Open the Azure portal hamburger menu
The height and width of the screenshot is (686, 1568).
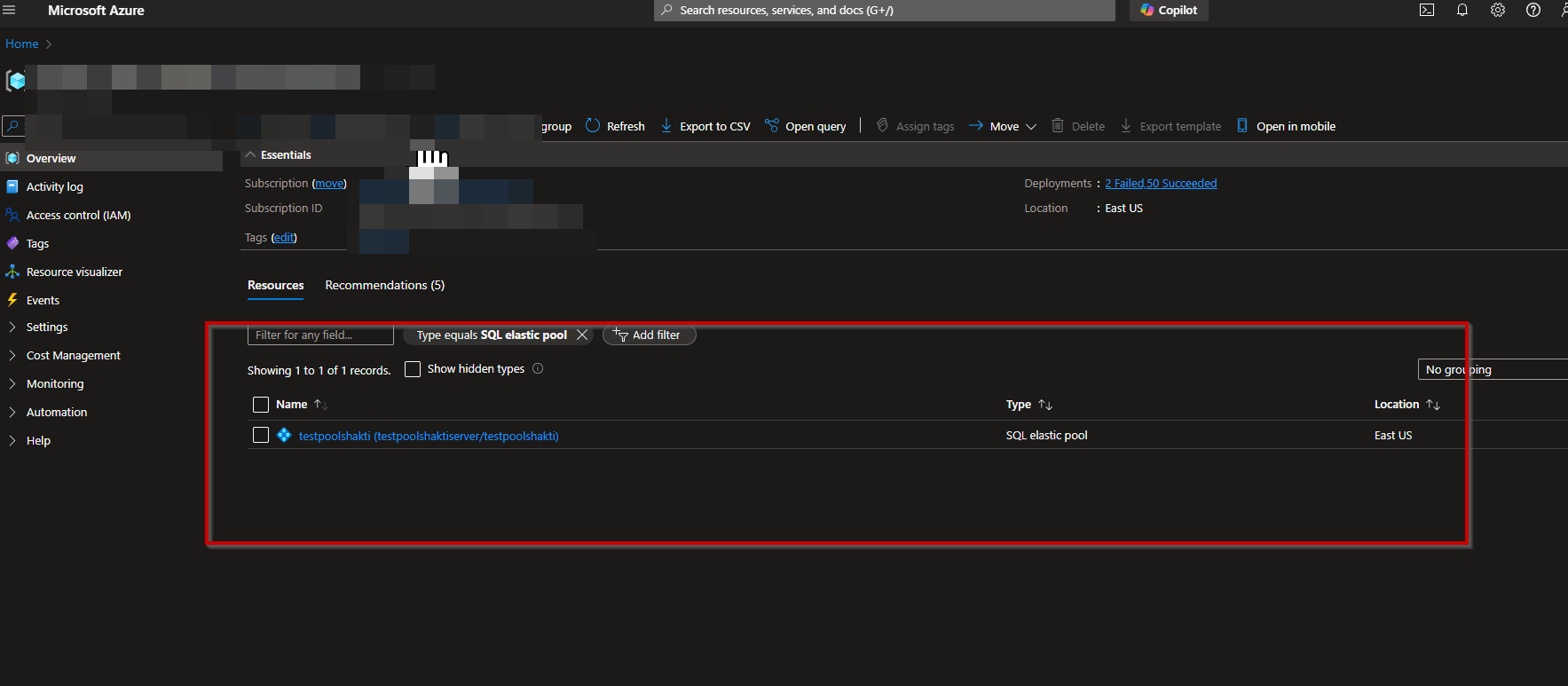(10, 11)
